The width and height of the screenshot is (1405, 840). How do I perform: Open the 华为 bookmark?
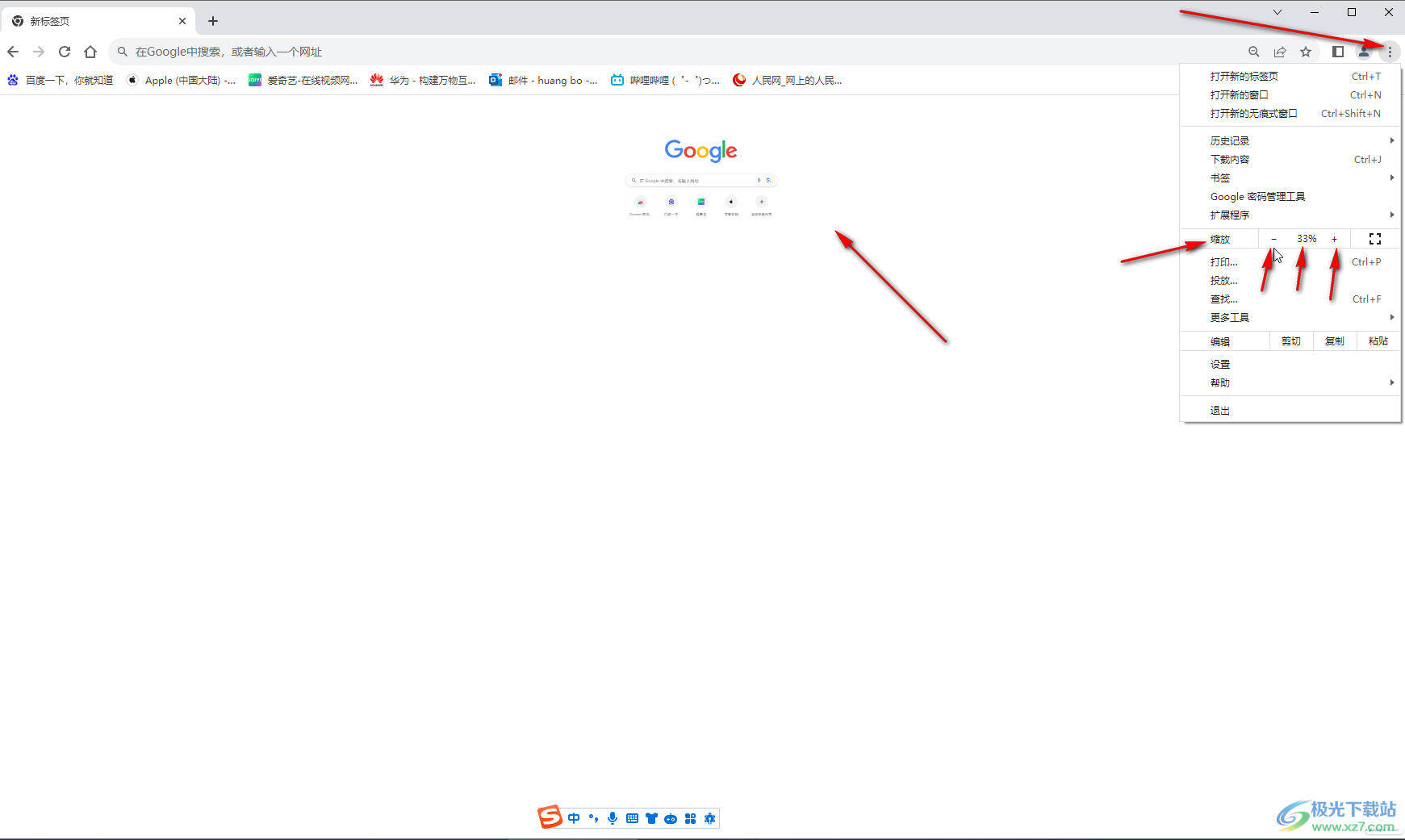coord(424,80)
